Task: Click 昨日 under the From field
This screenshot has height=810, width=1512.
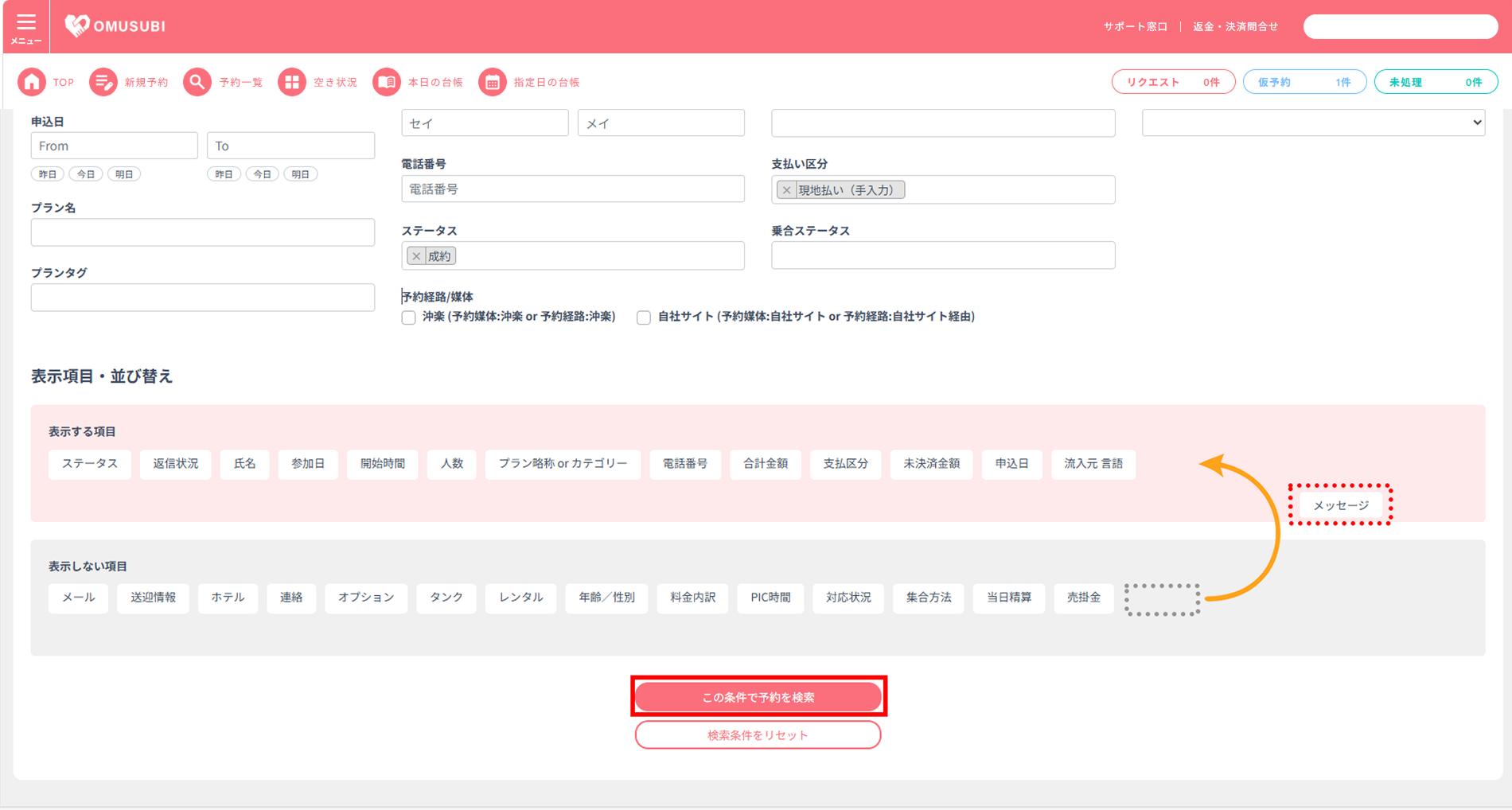Action: click(x=48, y=174)
